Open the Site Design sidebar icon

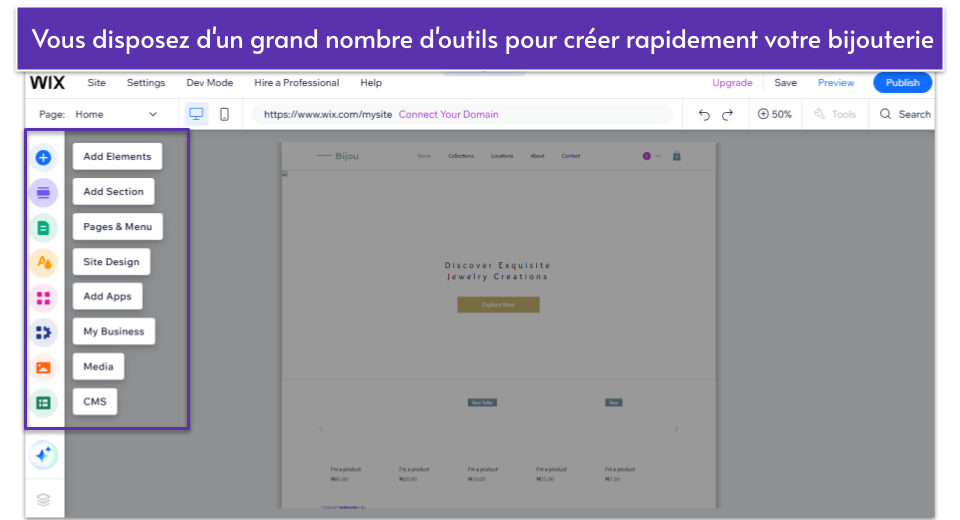43,263
